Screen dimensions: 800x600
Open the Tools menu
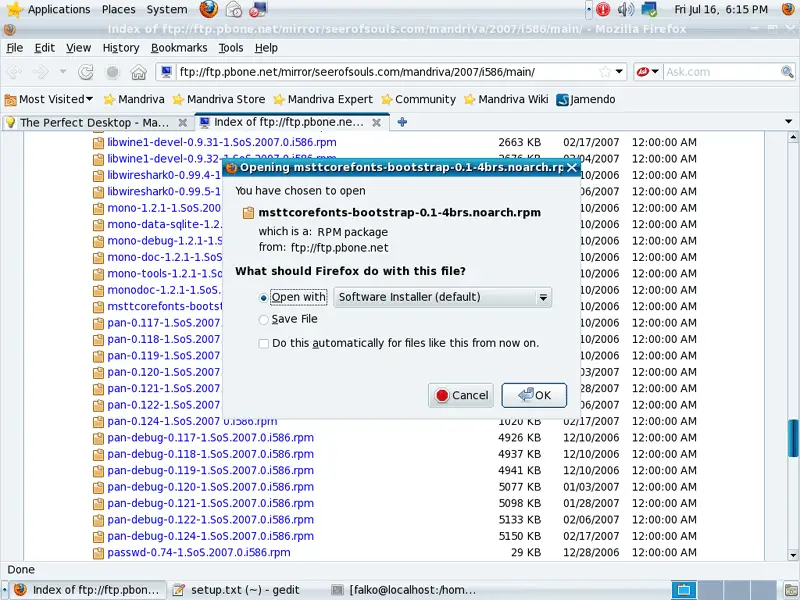(x=231, y=48)
